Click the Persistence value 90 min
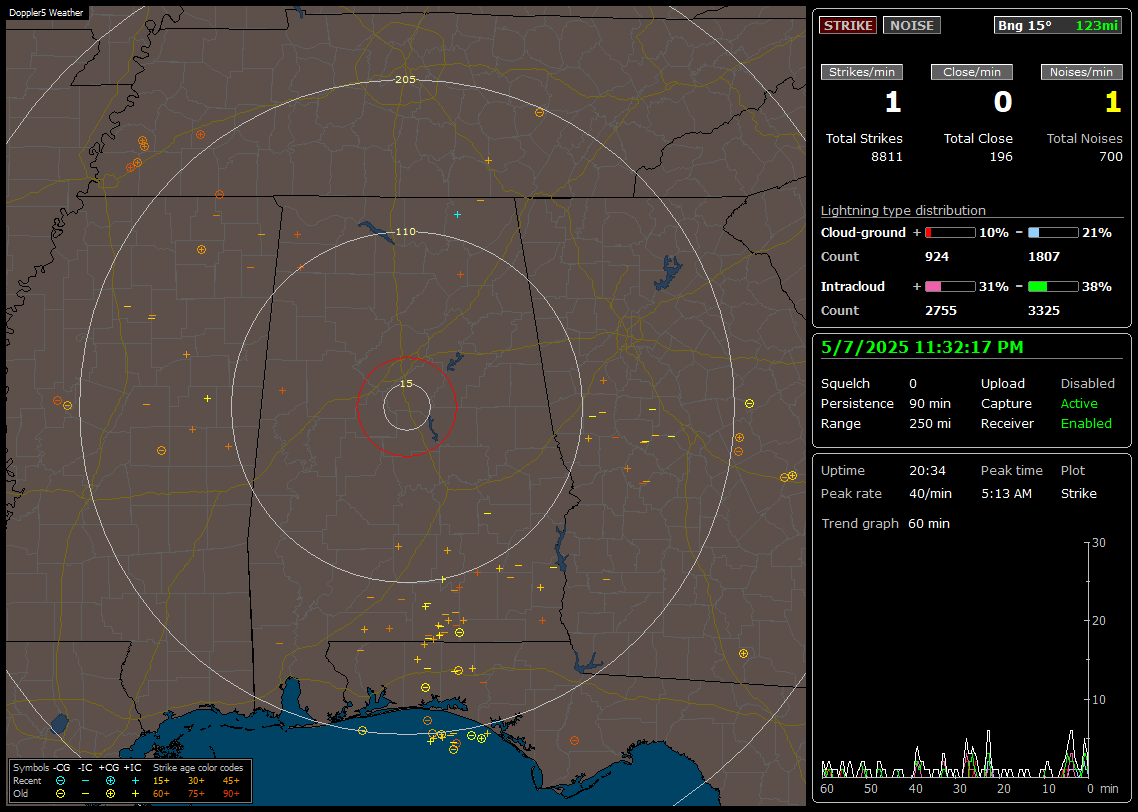This screenshot has width=1138, height=812. [x=930, y=403]
